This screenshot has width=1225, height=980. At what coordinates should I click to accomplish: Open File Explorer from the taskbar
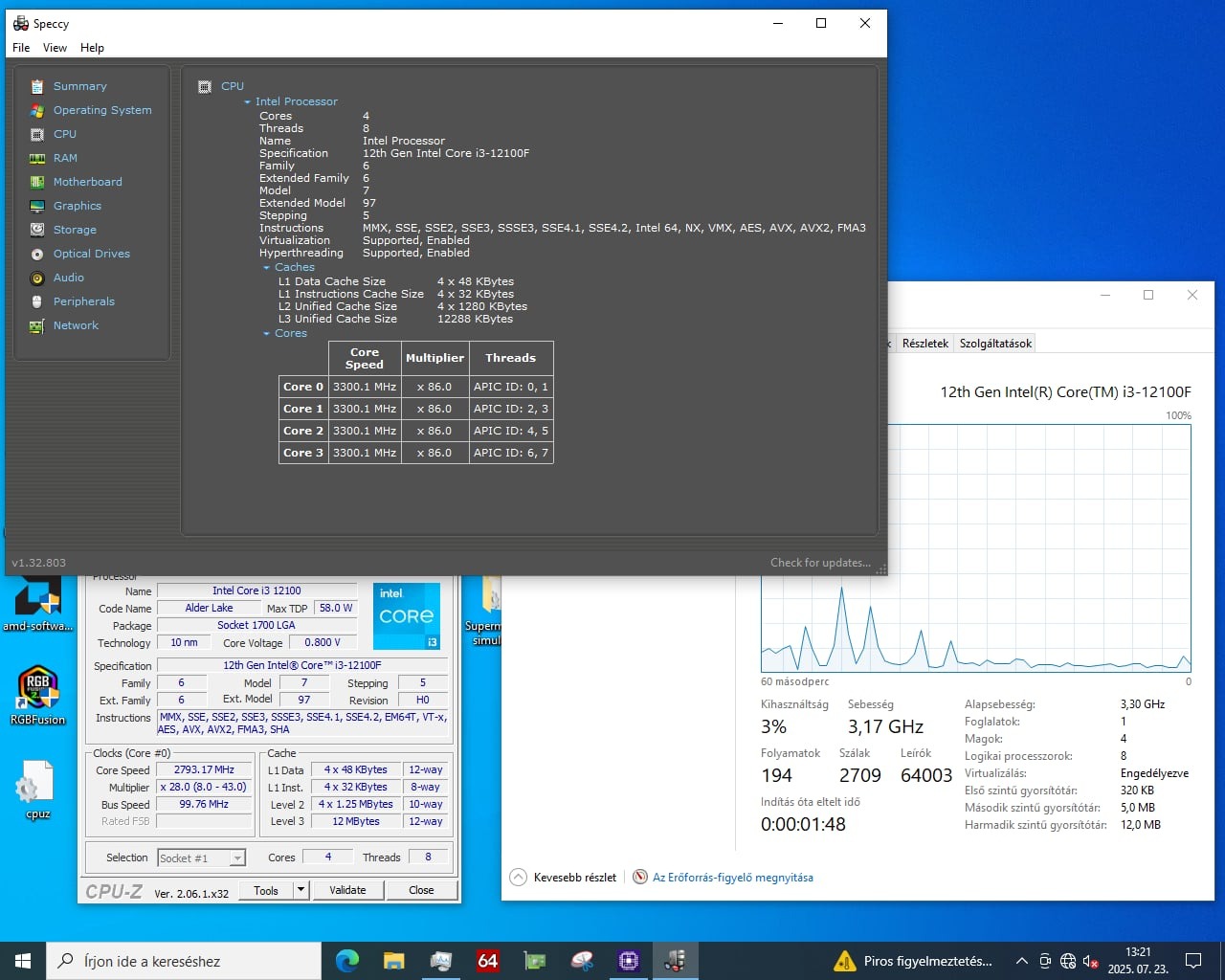coord(393,960)
